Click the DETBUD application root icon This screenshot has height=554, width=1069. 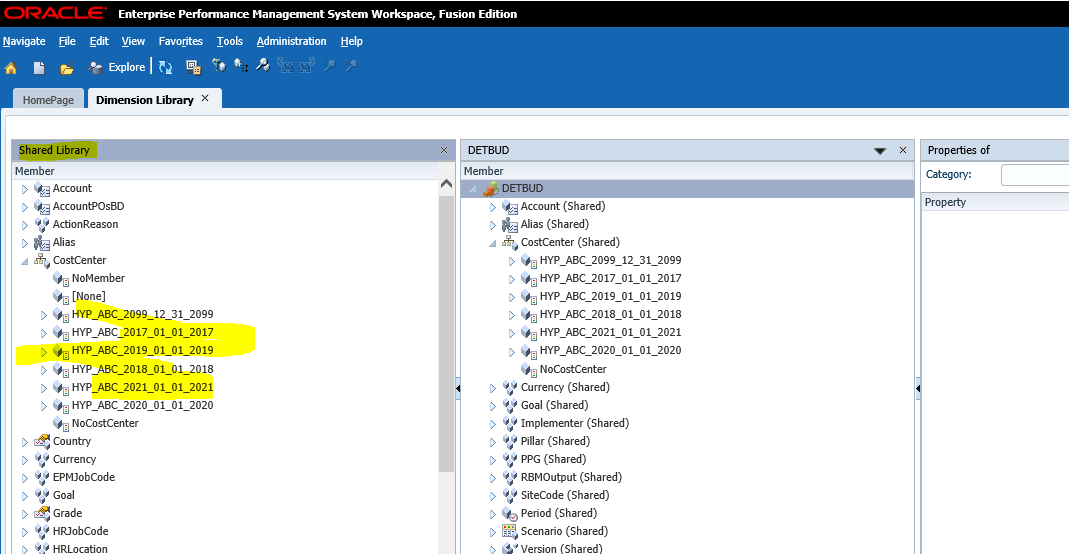(491, 189)
